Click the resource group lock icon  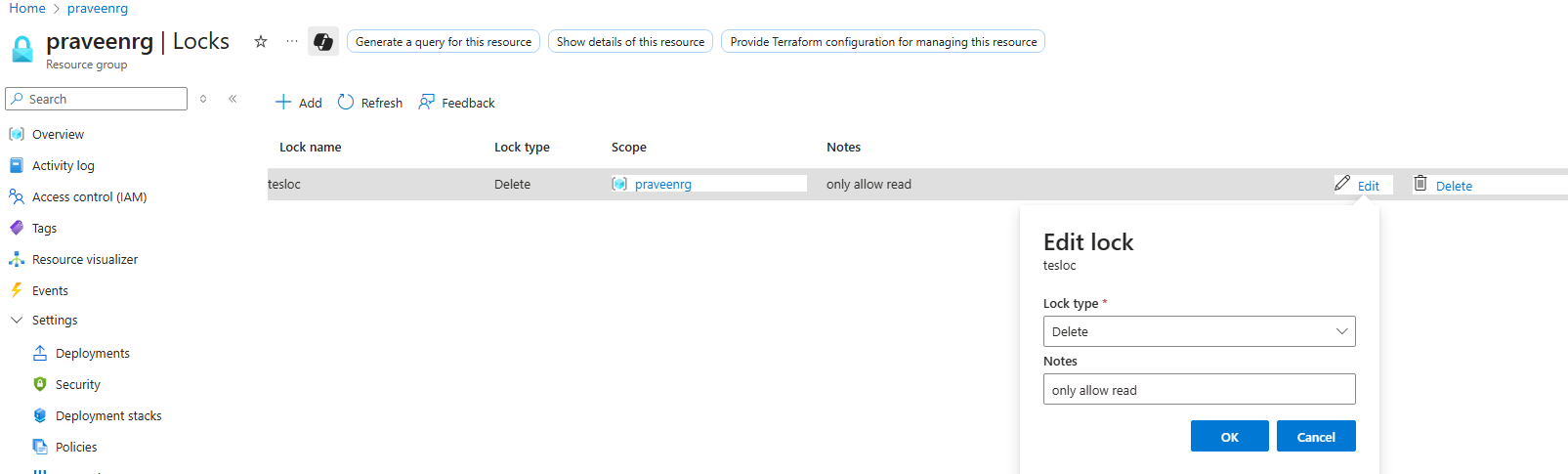(22, 49)
